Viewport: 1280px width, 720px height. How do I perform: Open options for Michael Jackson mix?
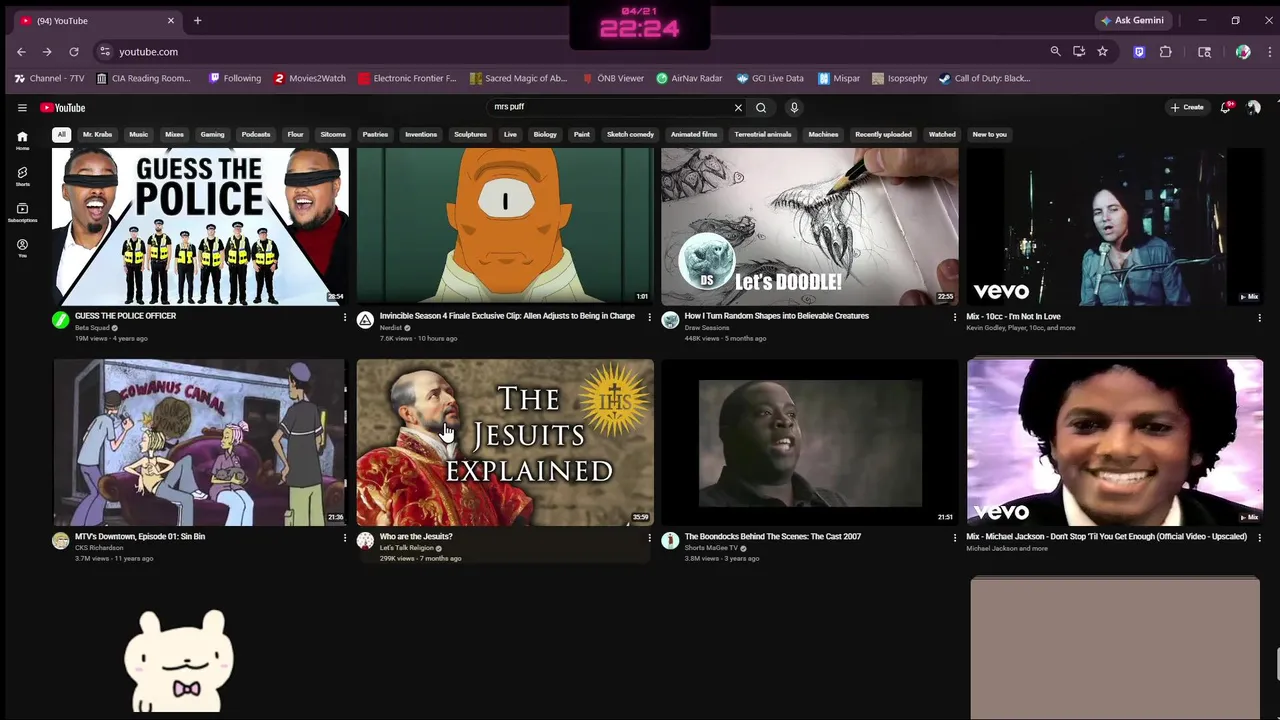pyautogui.click(x=1259, y=538)
